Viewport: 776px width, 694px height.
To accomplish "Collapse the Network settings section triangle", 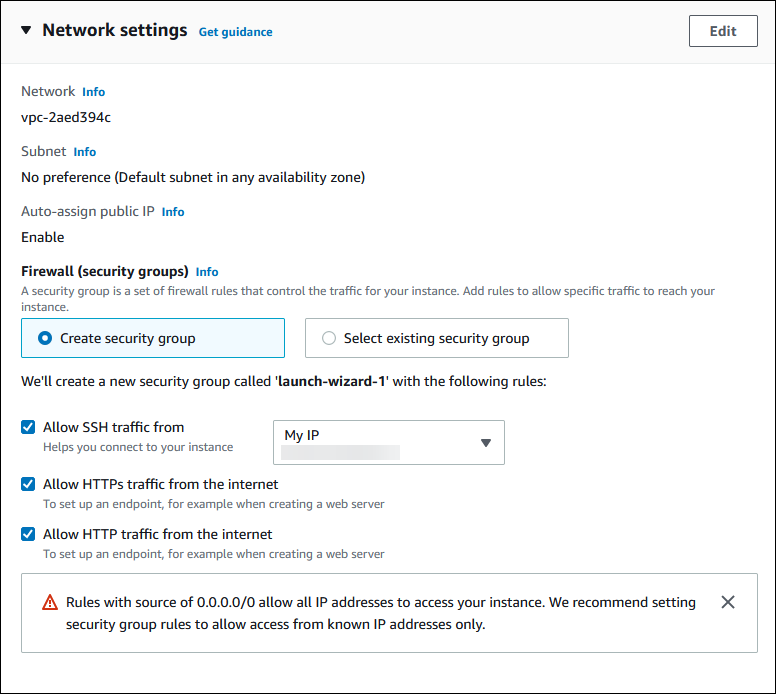I will pyautogui.click(x=26, y=30).
